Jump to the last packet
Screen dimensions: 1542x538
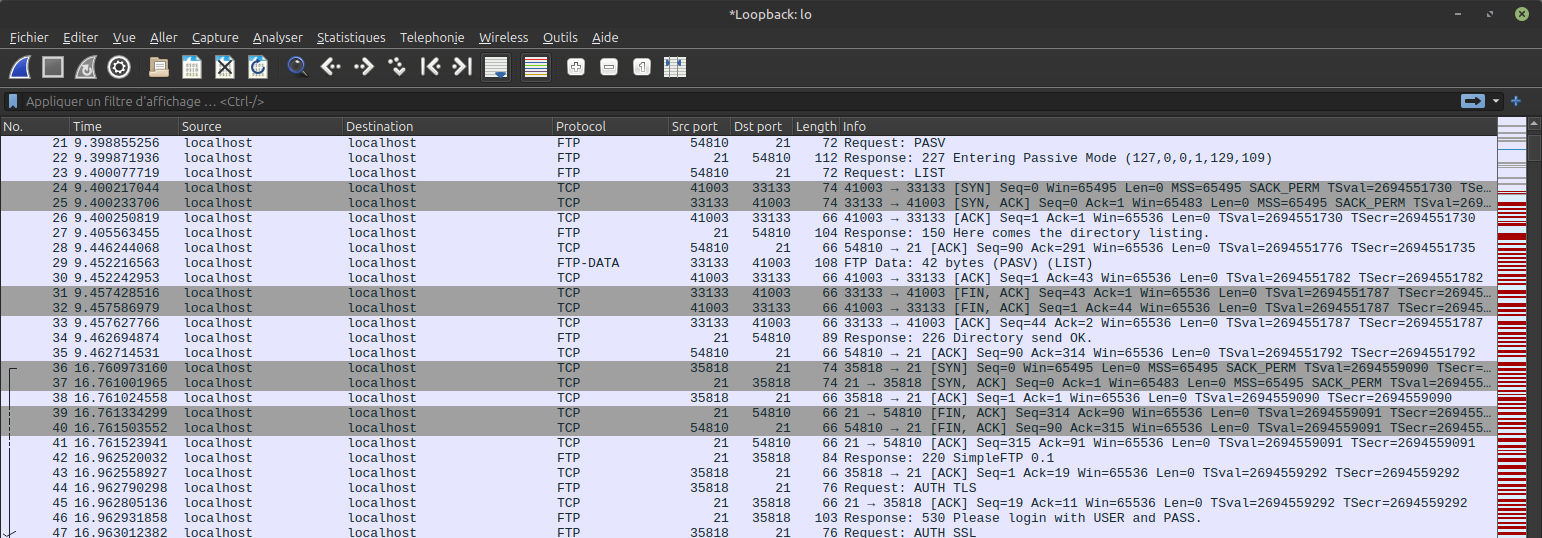click(461, 67)
